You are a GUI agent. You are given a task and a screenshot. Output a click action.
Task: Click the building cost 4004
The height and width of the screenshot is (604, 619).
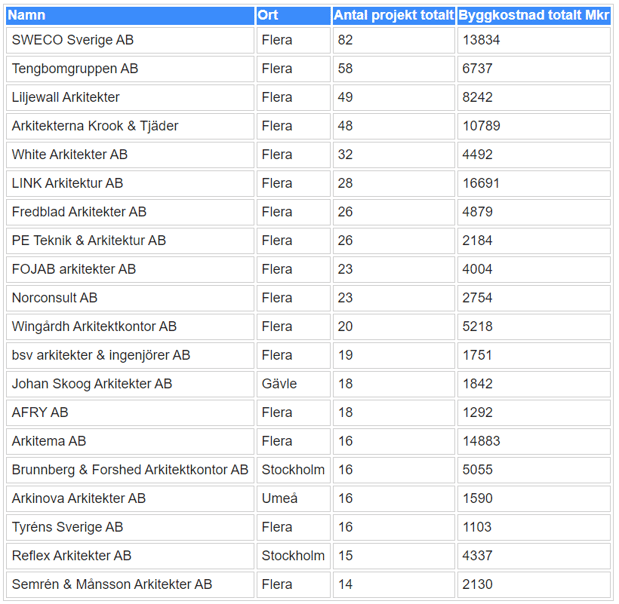click(534, 270)
